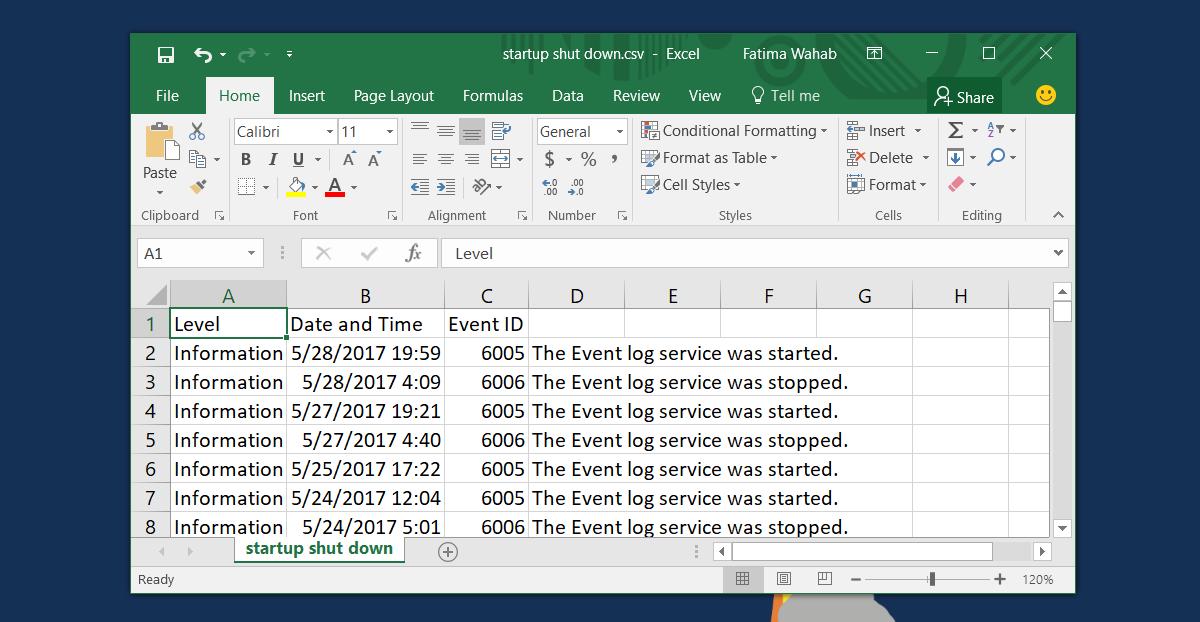
Task: Open the General number format dropdown
Action: point(620,132)
